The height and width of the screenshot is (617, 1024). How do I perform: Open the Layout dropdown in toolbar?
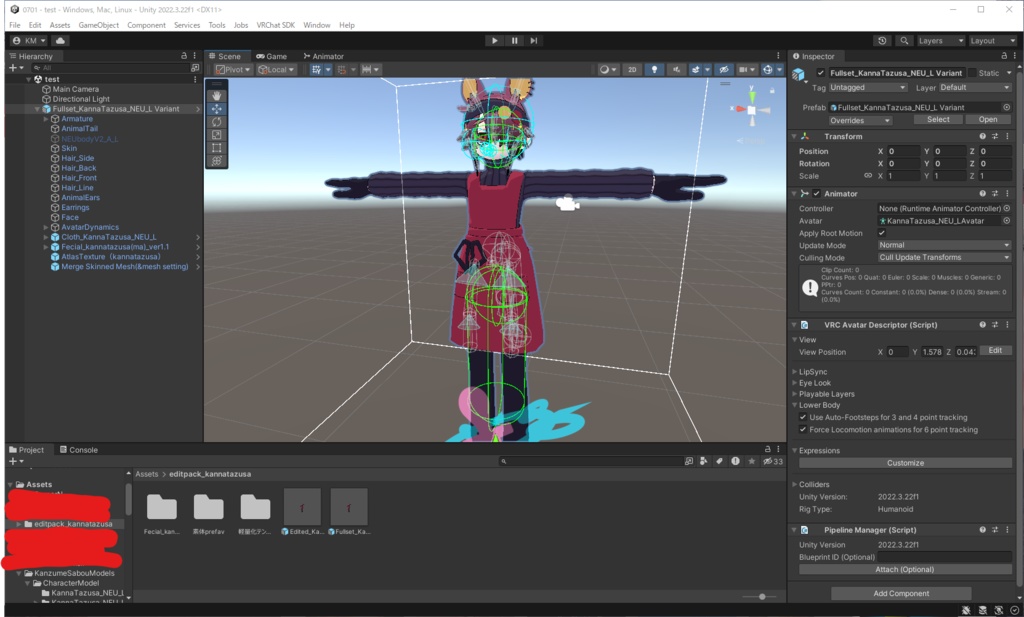tap(993, 40)
